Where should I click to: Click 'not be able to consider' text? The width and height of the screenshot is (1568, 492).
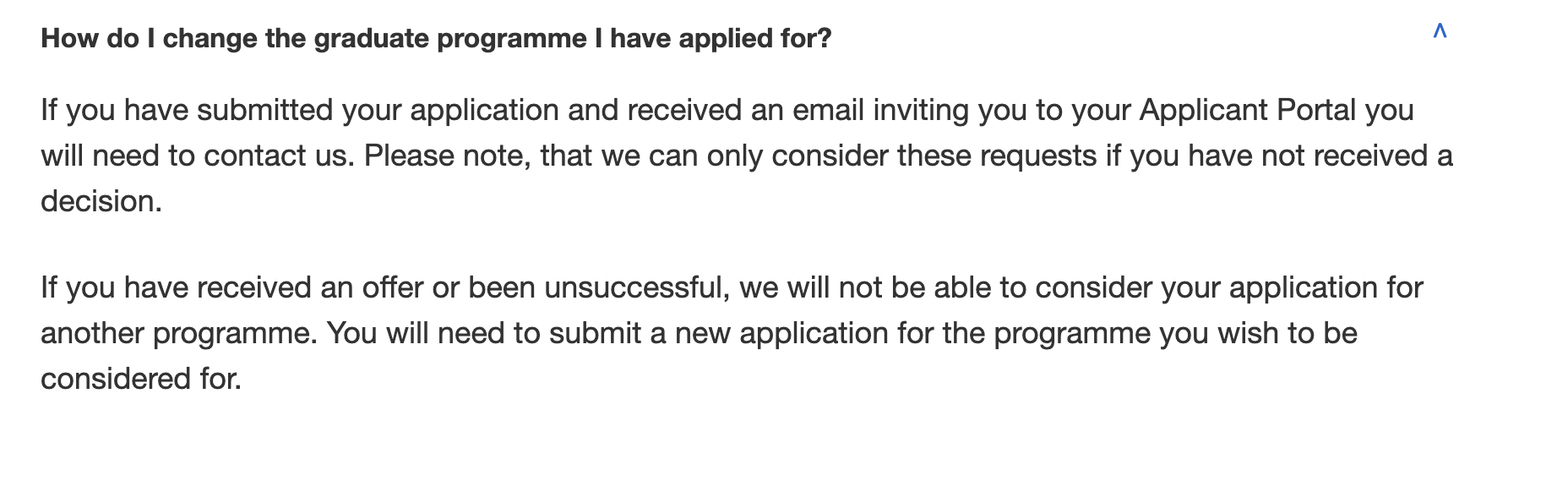coord(995,287)
